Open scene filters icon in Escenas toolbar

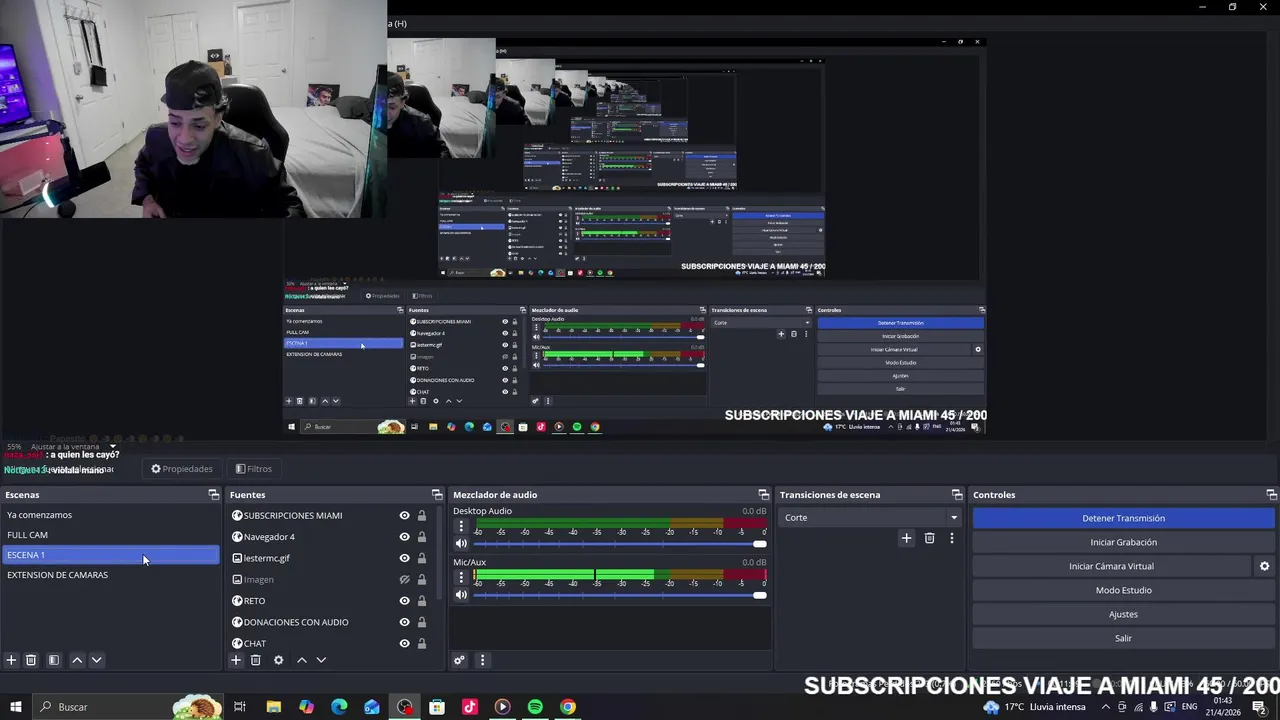click(54, 660)
